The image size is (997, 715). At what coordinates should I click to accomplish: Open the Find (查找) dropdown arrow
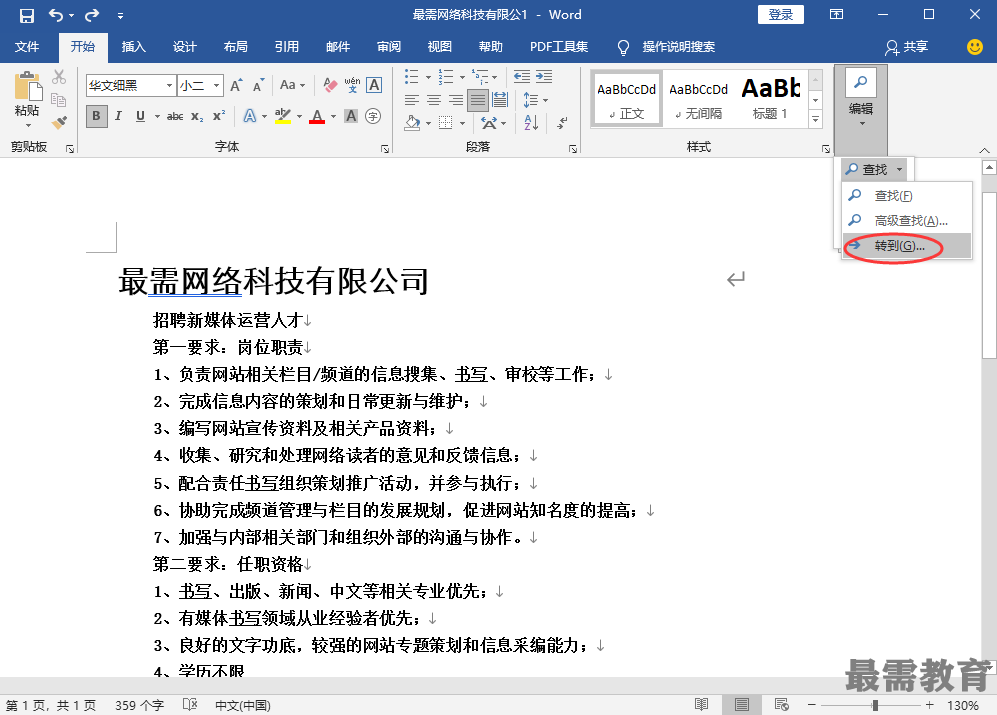899,169
